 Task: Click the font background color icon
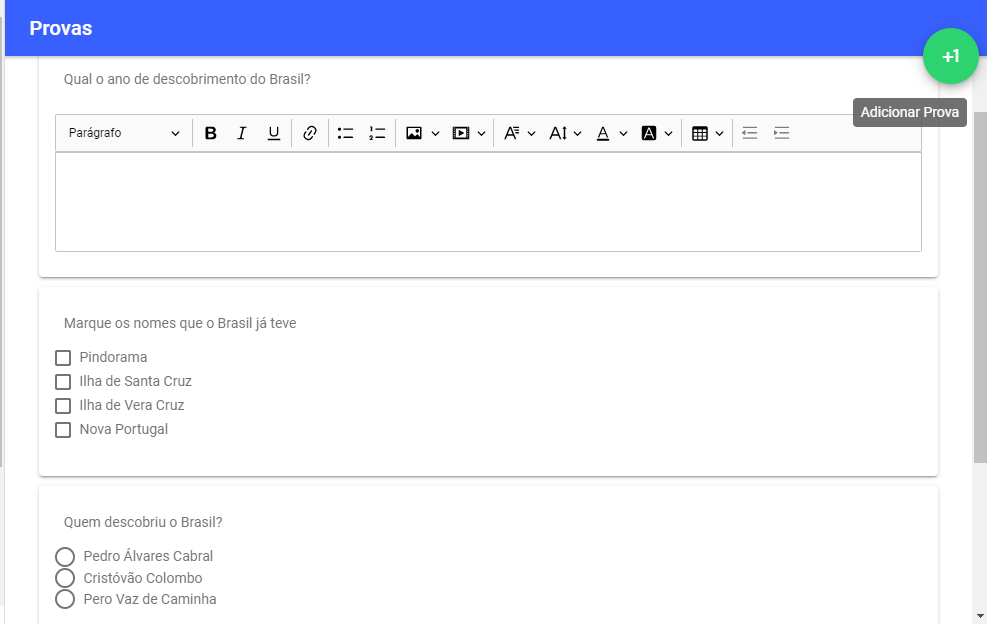point(649,133)
